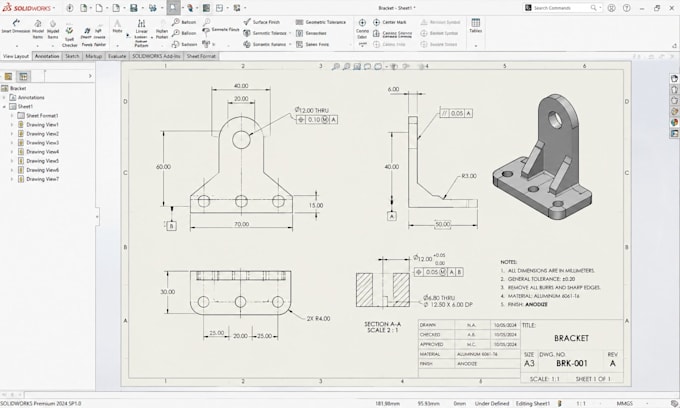Viewport: 680px width, 408px height.
Task: Choose the Note annotation tool
Action: pos(117,26)
